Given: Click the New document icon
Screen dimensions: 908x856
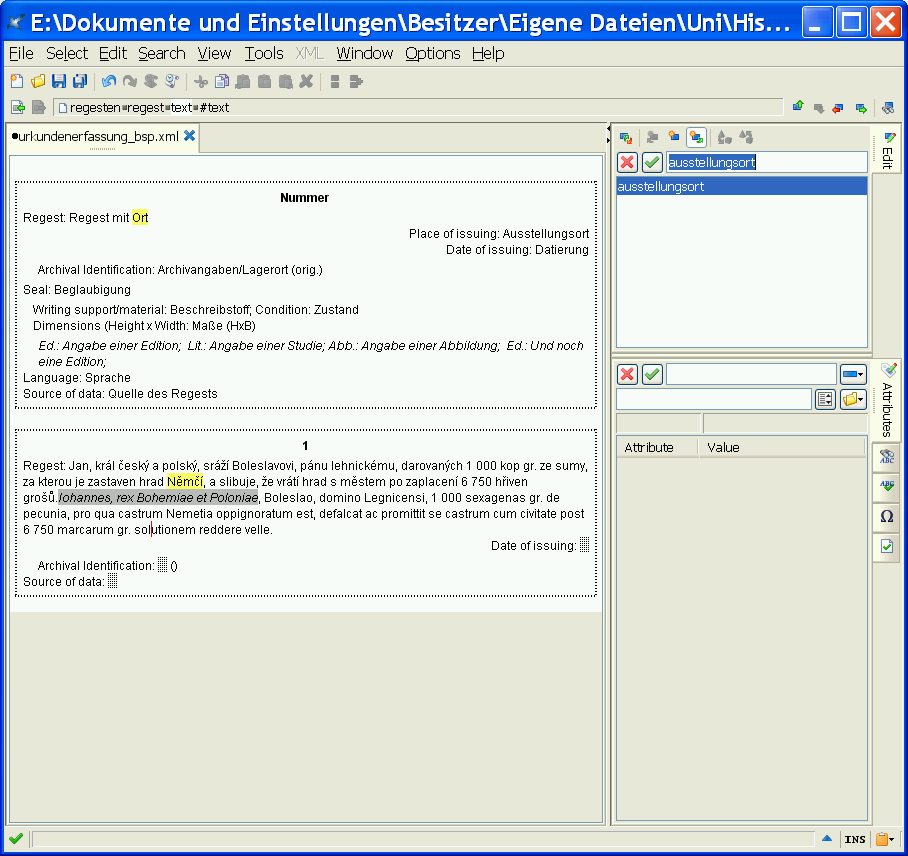Looking at the screenshot, I should [x=17, y=81].
